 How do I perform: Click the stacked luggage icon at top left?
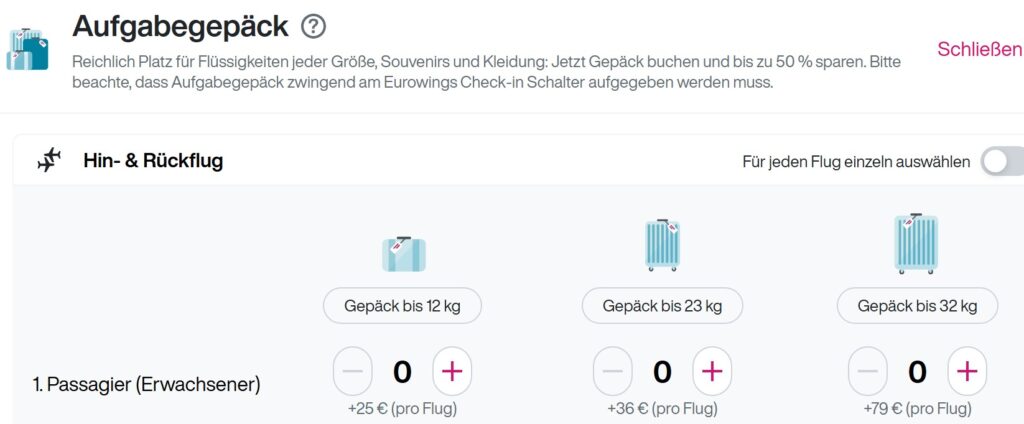[x=27, y=49]
